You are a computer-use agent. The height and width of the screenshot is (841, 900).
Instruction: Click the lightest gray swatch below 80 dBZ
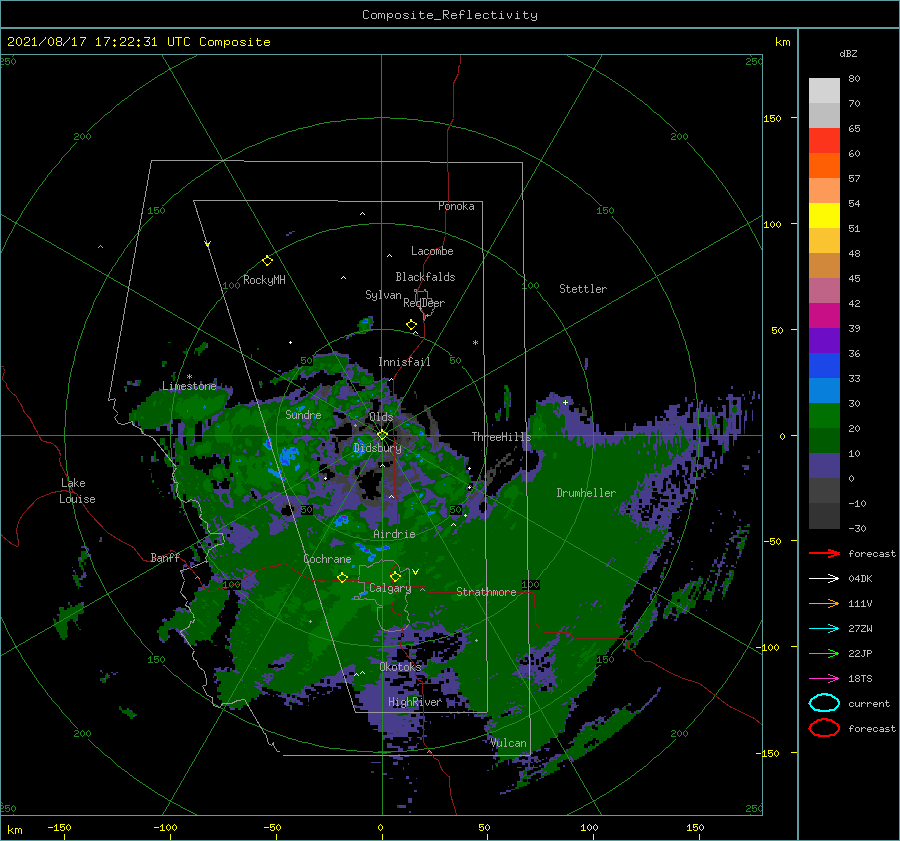coord(824,91)
